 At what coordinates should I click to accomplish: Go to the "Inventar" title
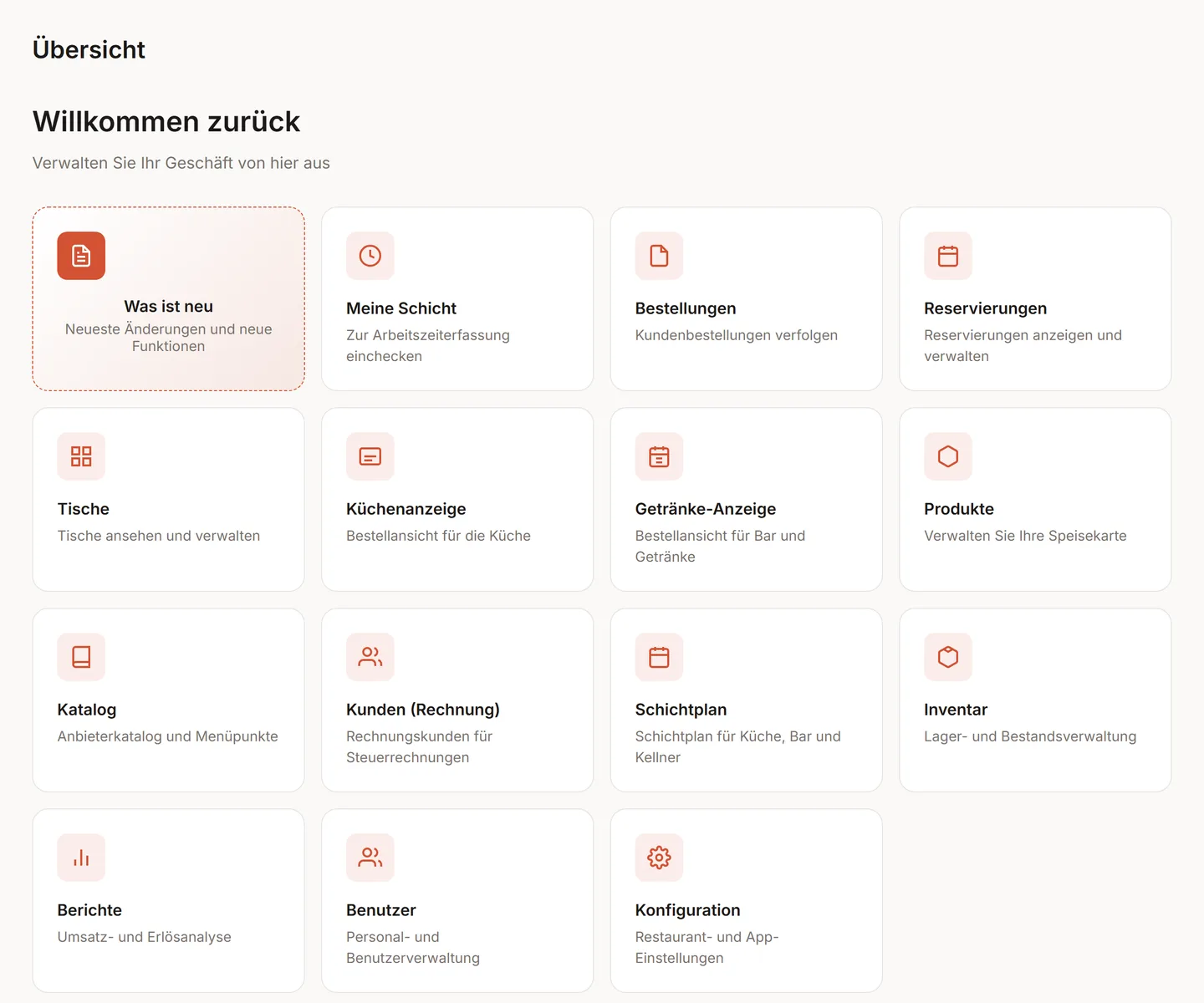pos(956,710)
